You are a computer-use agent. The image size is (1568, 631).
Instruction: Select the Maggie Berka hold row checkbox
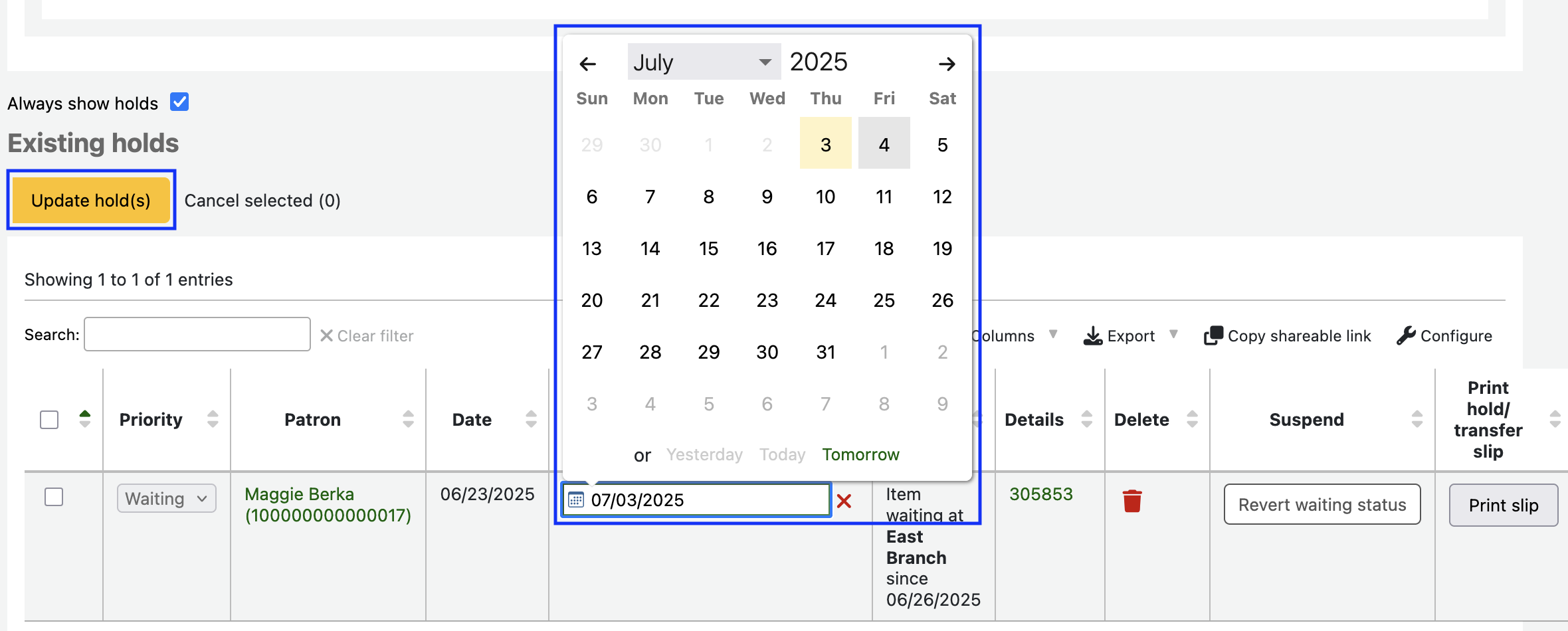point(54,497)
